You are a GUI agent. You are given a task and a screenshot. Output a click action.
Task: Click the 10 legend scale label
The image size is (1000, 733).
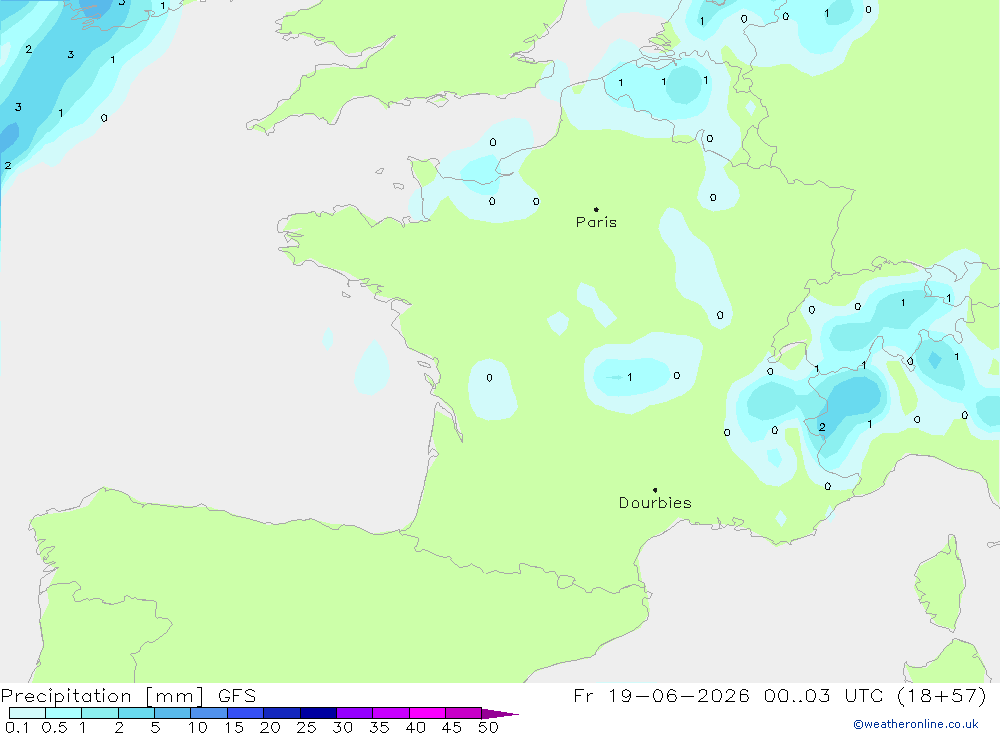[x=197, y=727]
